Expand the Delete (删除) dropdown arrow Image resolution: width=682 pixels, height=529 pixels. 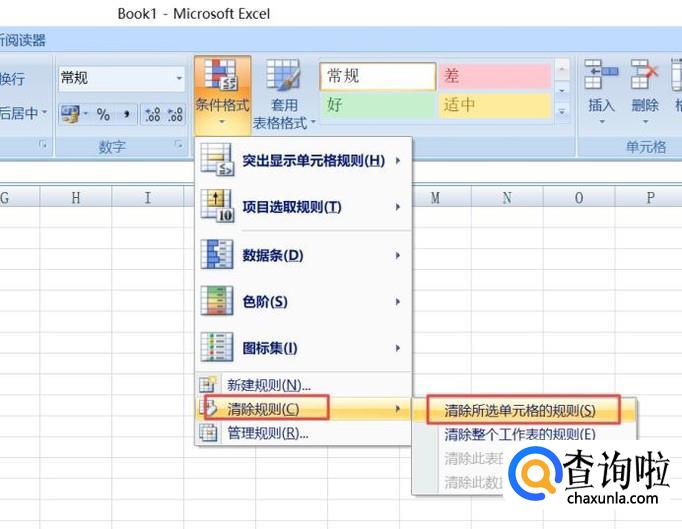click(645, 121)
